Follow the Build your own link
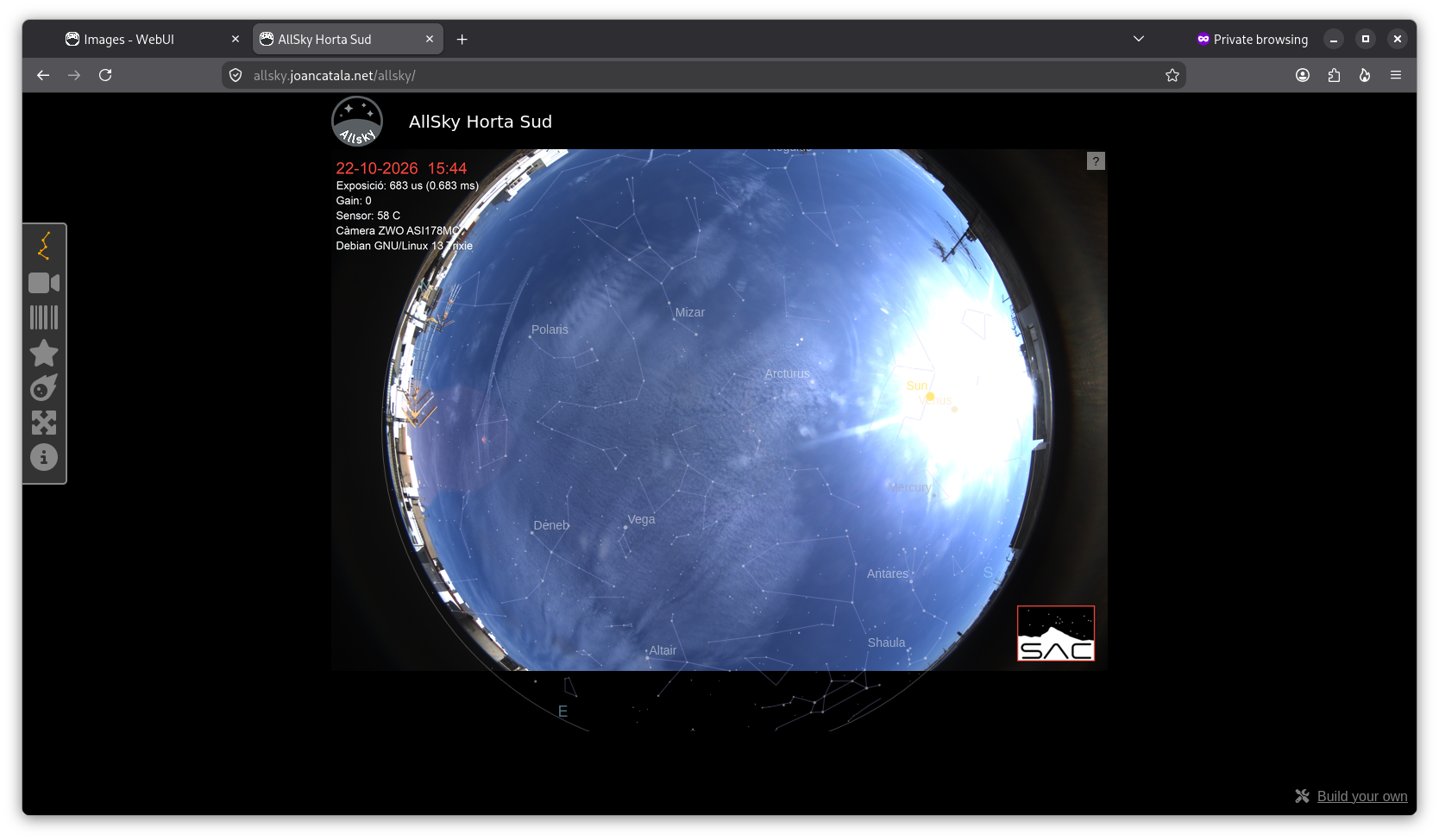This screenshot has width=1439, height=840. coord(1362,796)
